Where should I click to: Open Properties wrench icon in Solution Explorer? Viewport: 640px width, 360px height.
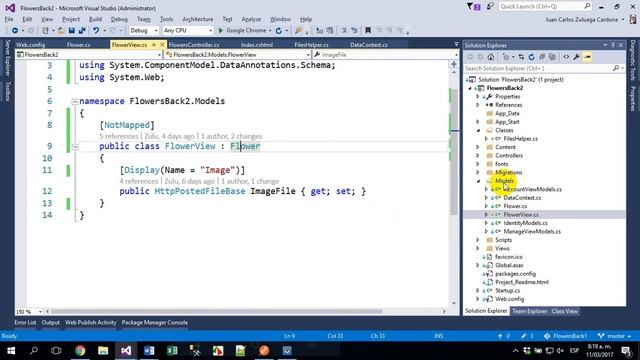pos(576,57)
